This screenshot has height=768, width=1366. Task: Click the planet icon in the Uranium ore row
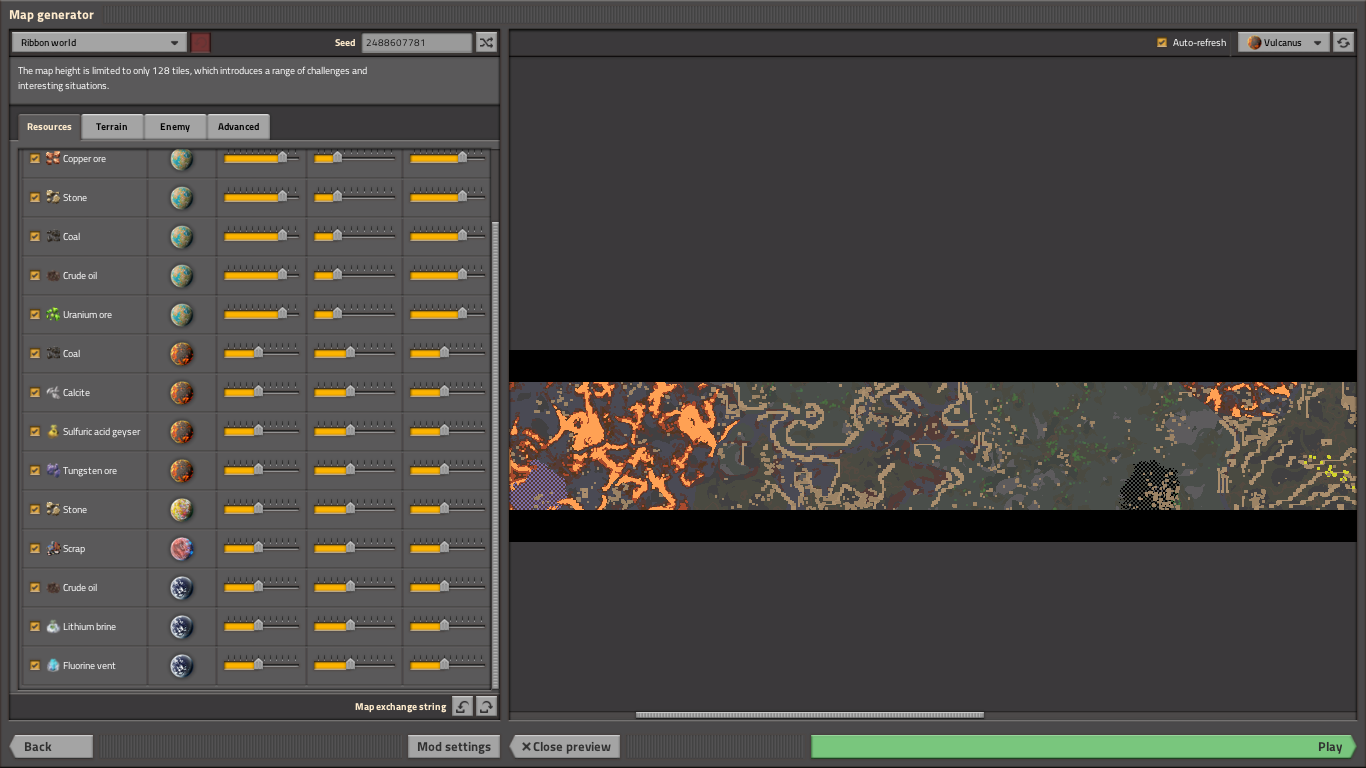coord(181,315)
